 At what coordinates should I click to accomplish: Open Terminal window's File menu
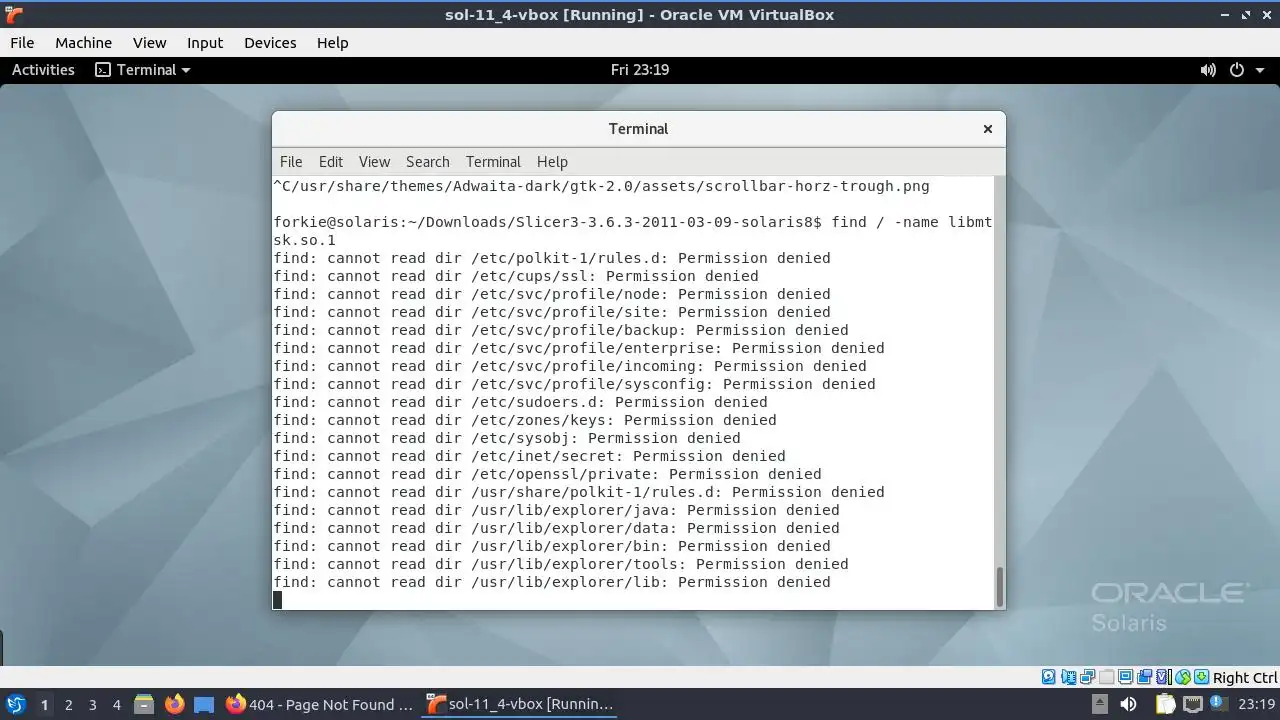click(x=291, y=162)
